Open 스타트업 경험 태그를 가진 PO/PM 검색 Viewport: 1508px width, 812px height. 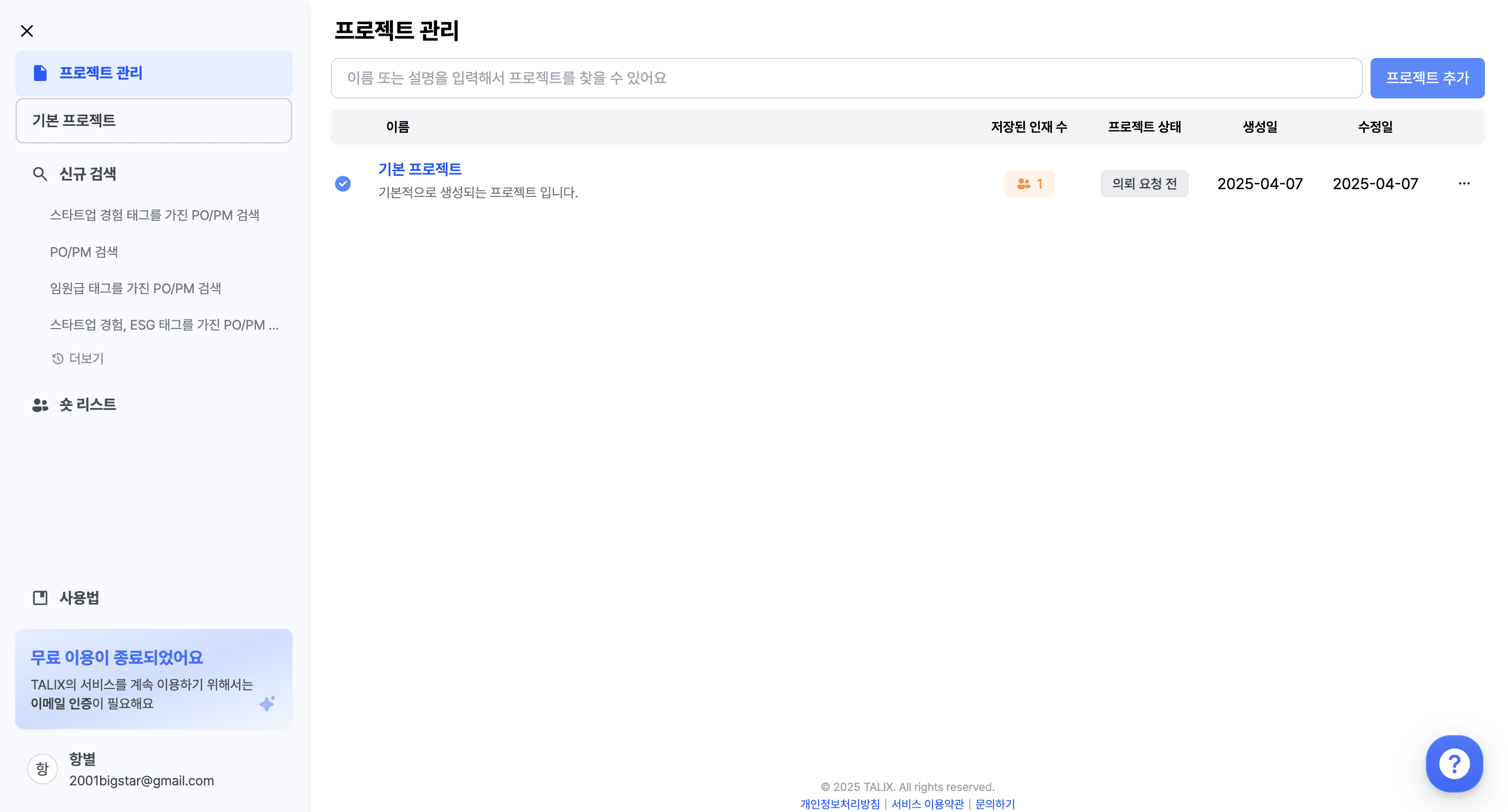pos(154,215)
